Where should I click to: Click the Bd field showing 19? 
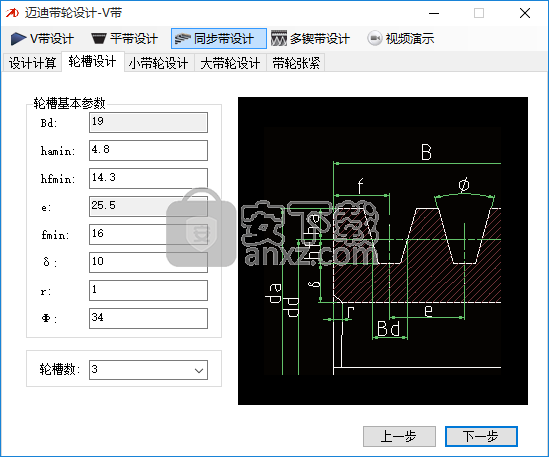[148, 122]
